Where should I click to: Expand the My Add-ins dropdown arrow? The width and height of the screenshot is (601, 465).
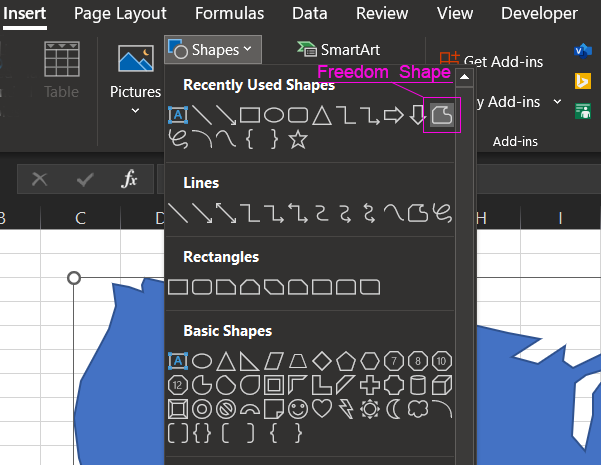[x=558, y=102]
